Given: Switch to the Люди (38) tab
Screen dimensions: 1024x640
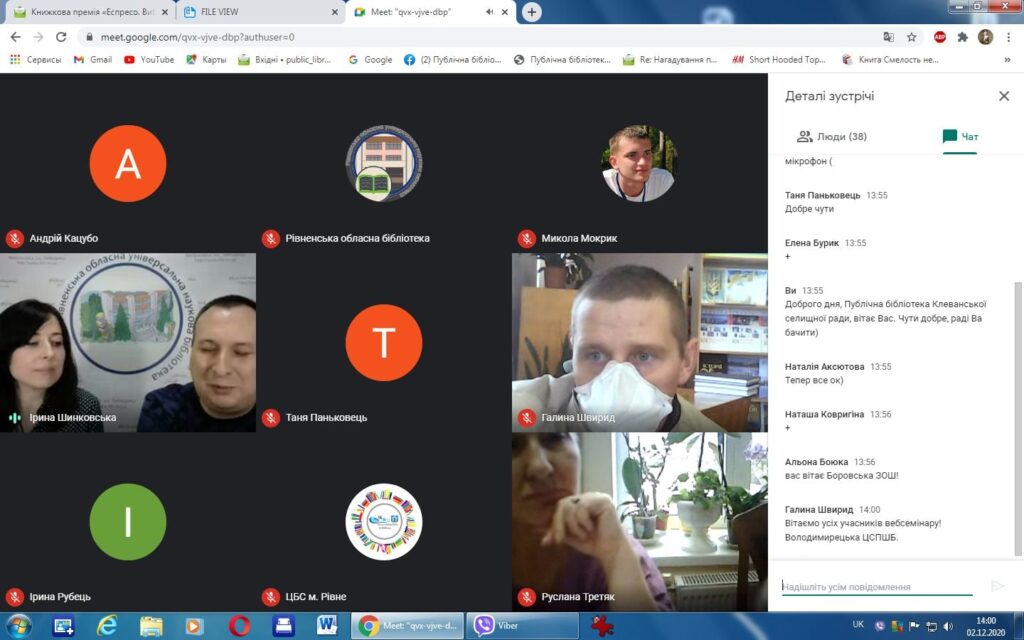Looking at the screenshot, I should tap(831, 136).
